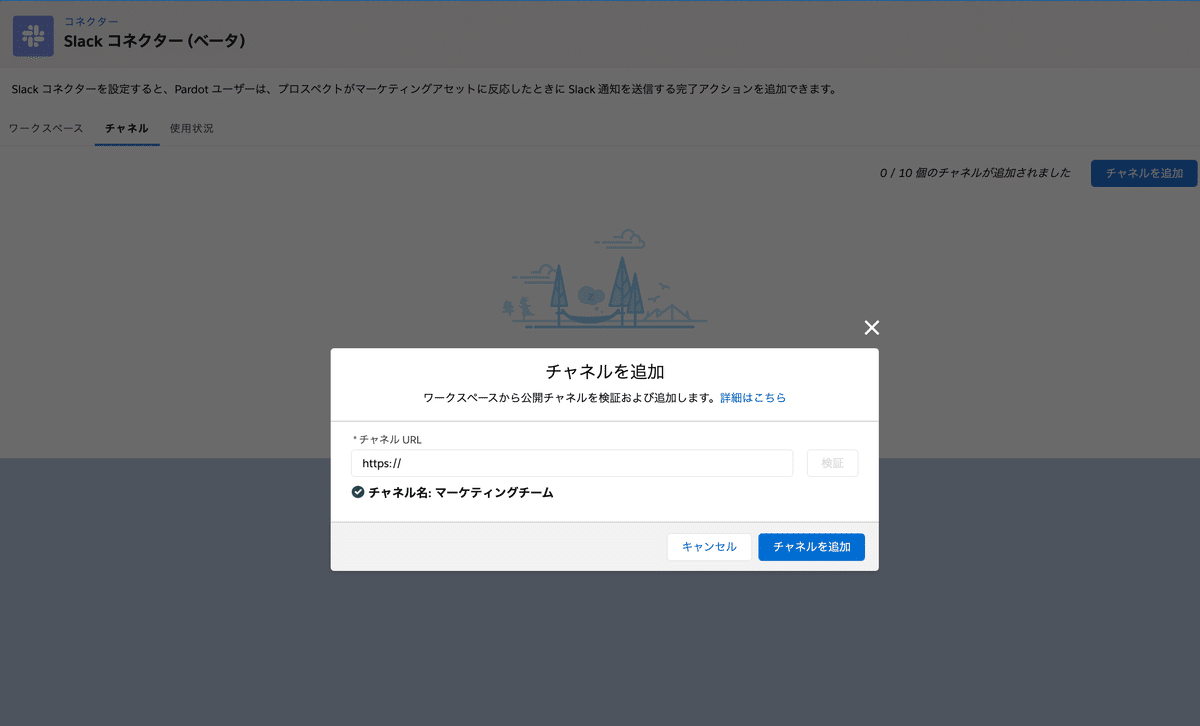Click the チャネルを追加 button in the page header
The width and height of the screenshot is (1200, 726).
1144,173
